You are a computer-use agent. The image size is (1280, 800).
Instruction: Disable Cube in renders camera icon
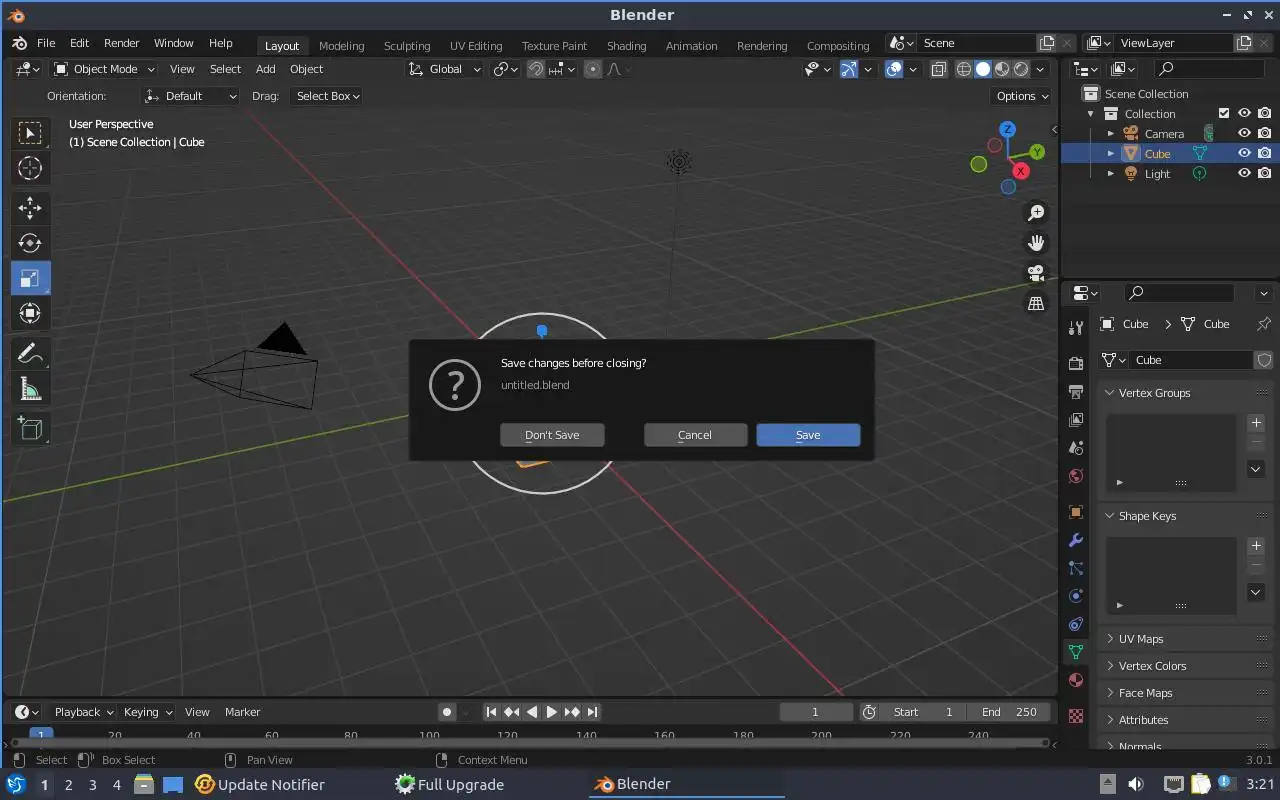tap(1265, 153)
